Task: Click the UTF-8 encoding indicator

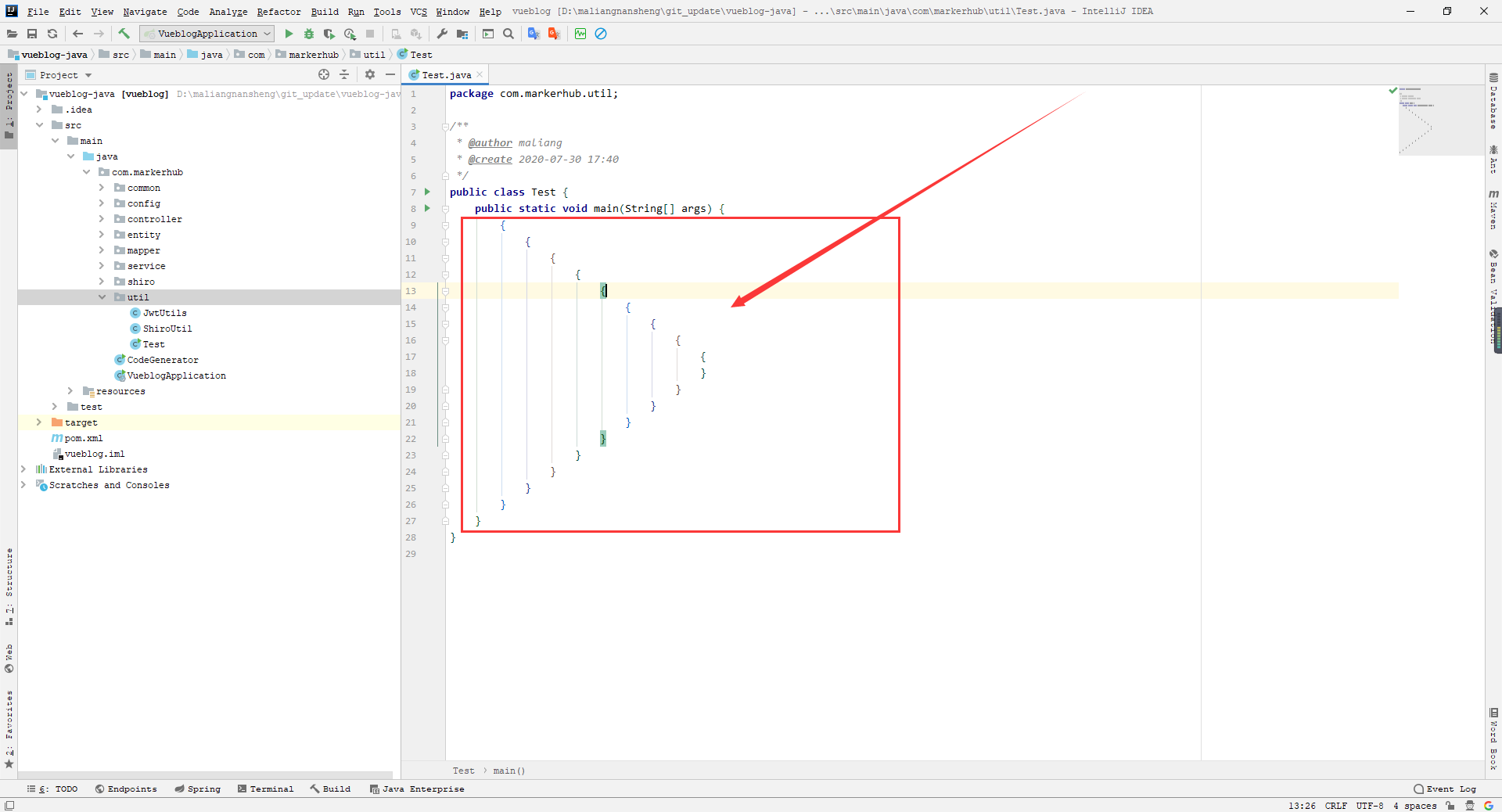Action: 1370,805
